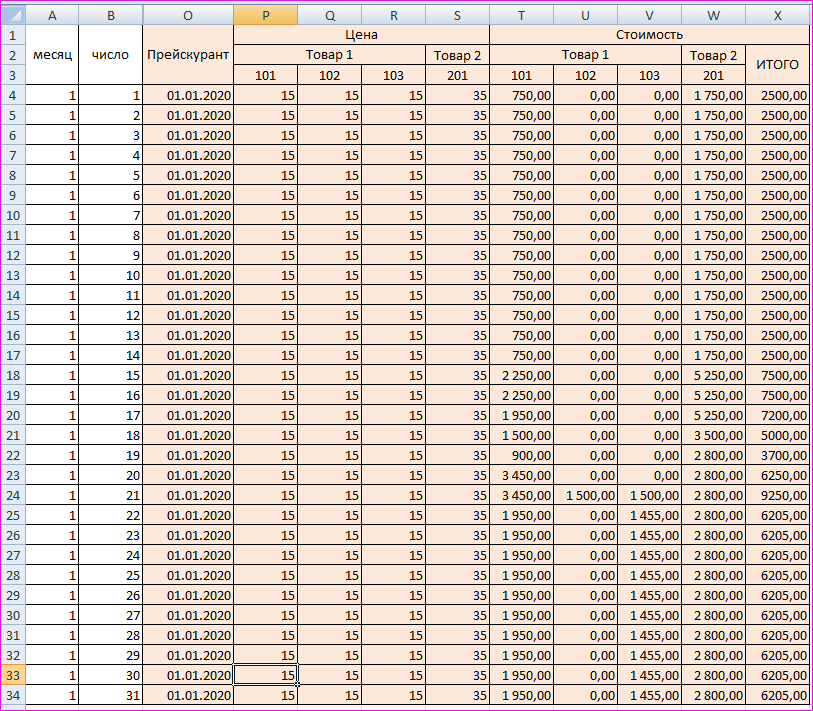Select the Цена merged header cell

coord(361,35)
